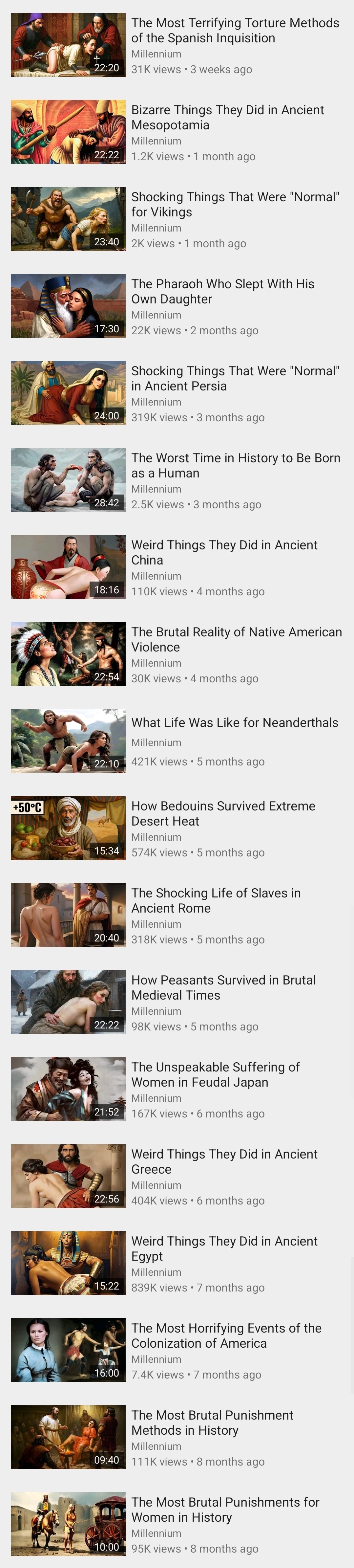Click Millennium channel name under Medieval Peasants video
The image size is (354, 1568).
coord(156,1011)
